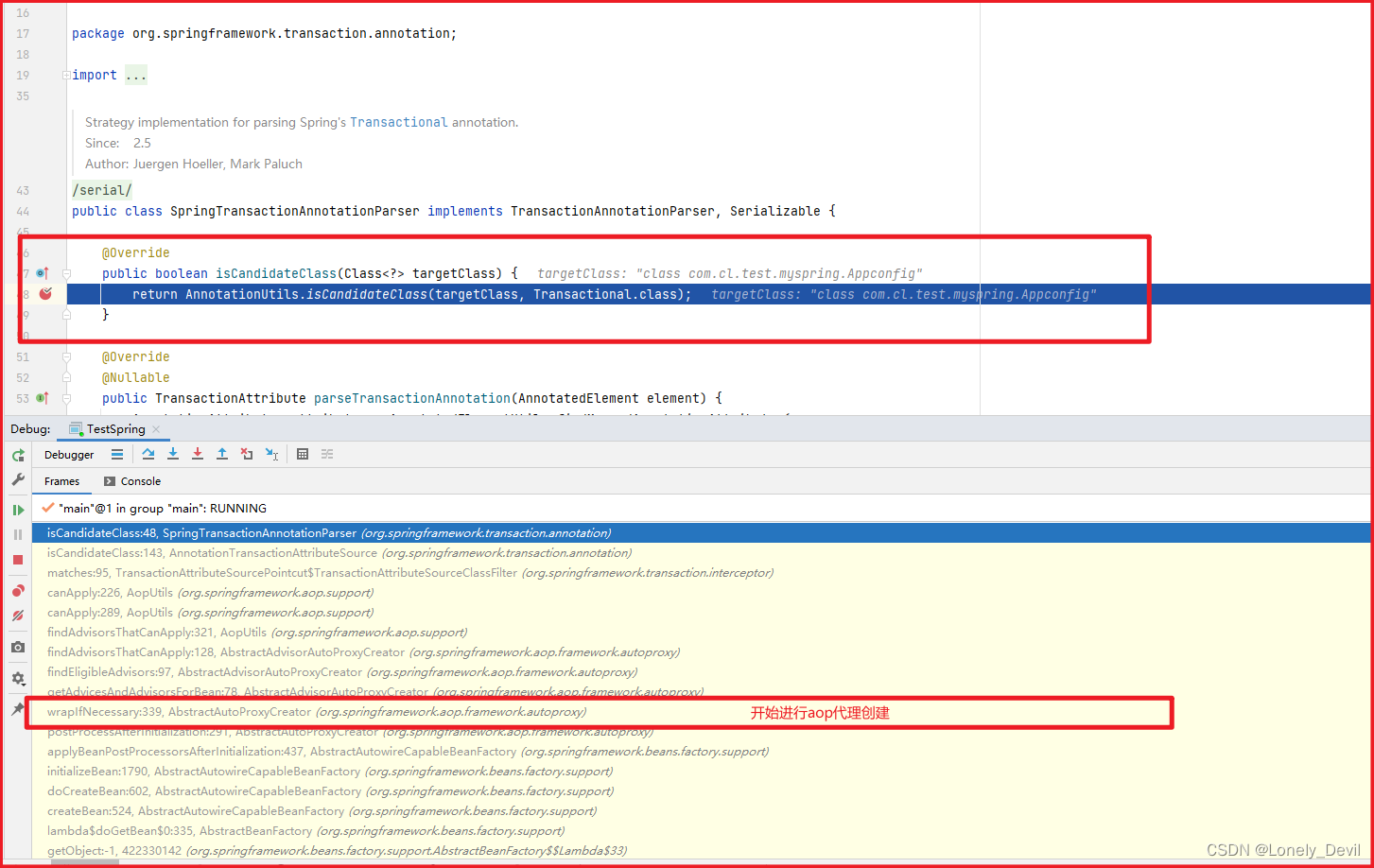Click the Drop Frame icon

point(247,455)
